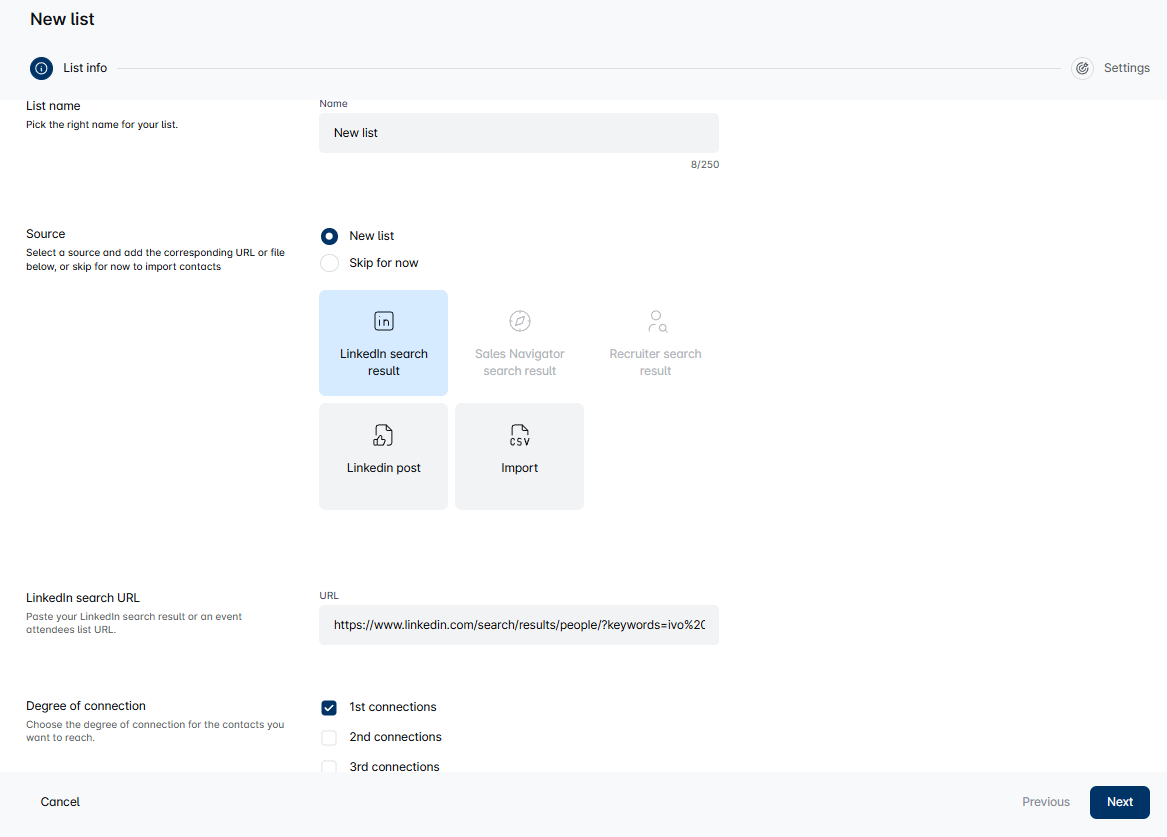Click the Settings step target icon
This screenshot has width=1167, height=837.
(1082, 68)
